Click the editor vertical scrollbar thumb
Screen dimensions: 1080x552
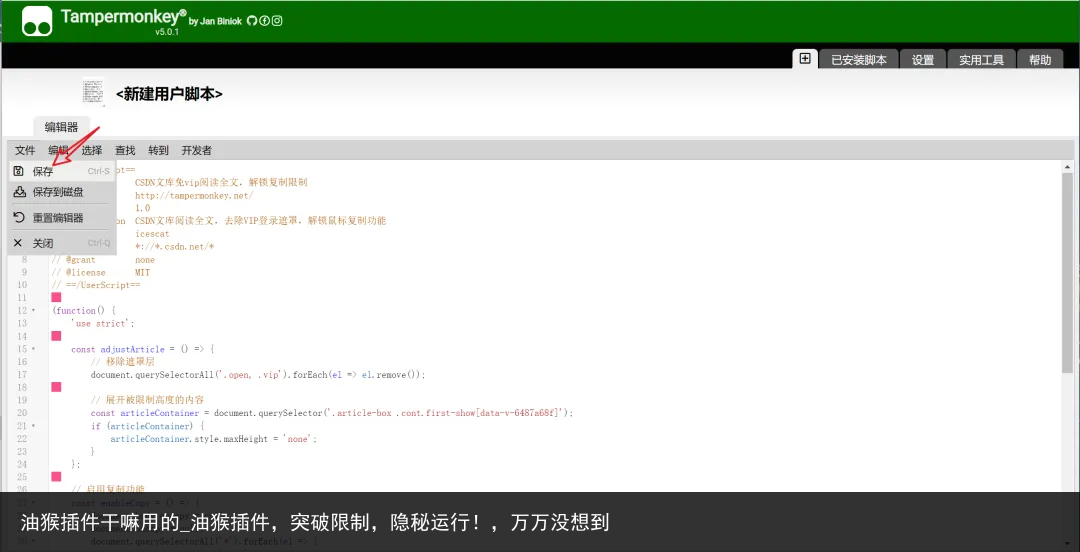[1068, 272]
